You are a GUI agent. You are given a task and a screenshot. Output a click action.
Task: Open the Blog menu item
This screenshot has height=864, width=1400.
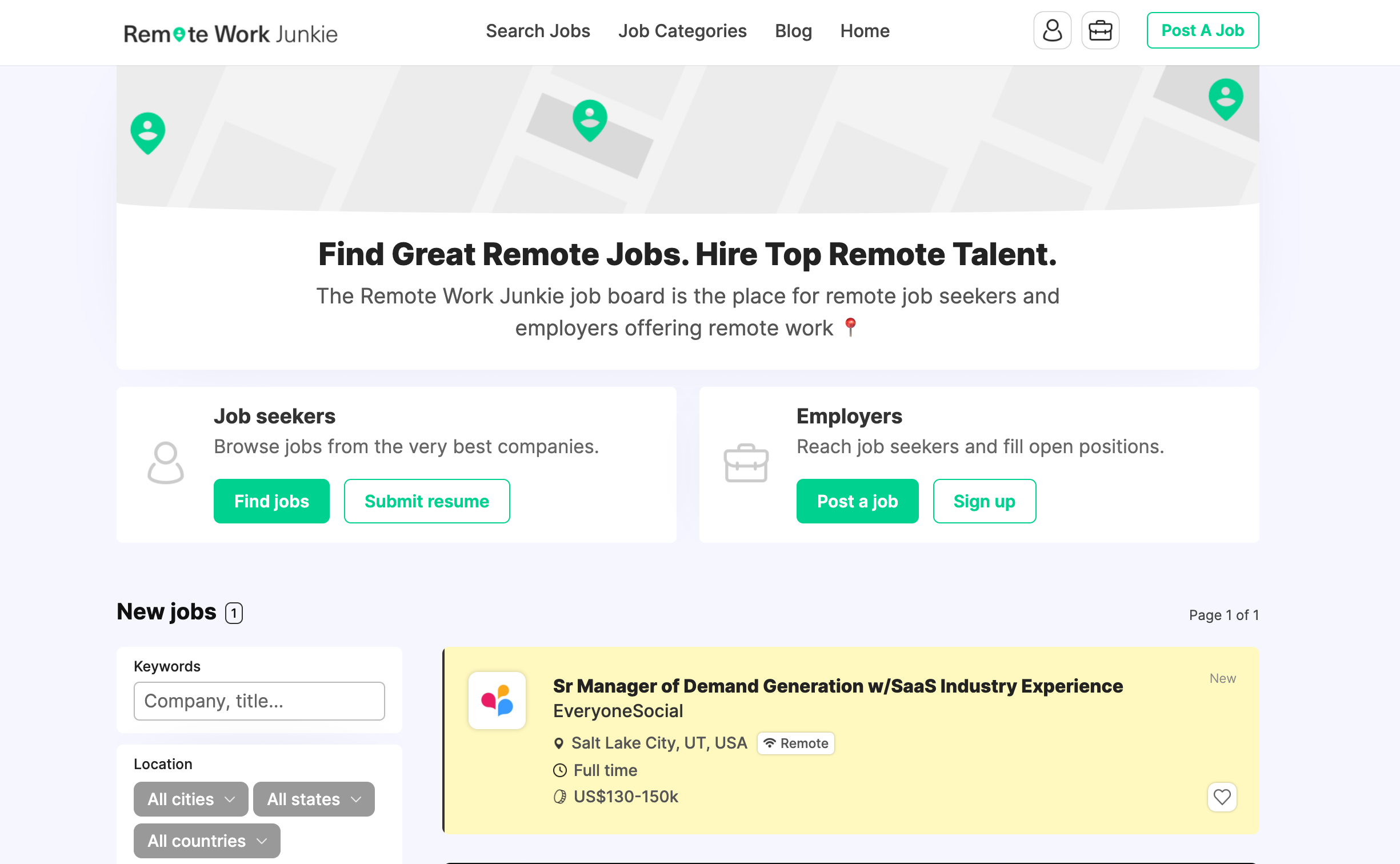point(793,31)
